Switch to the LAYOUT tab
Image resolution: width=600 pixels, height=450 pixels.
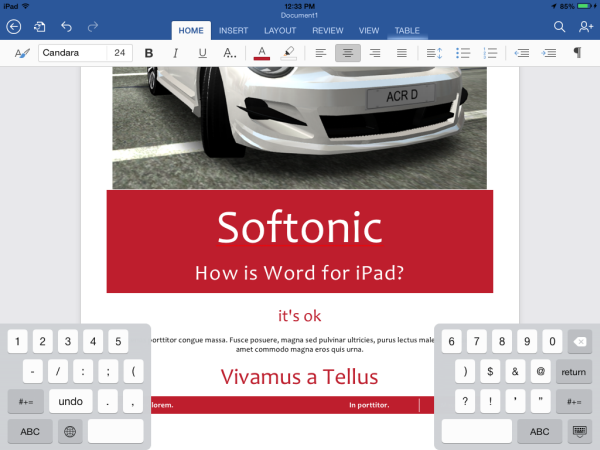(279, 31)
